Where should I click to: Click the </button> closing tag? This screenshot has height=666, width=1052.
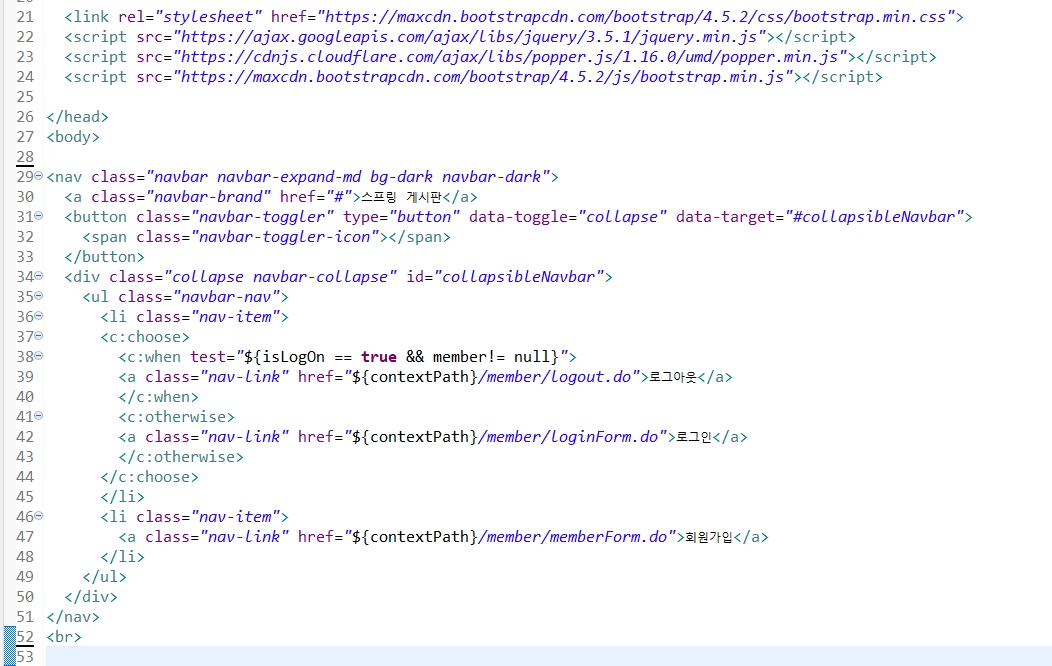pos(105,257)
